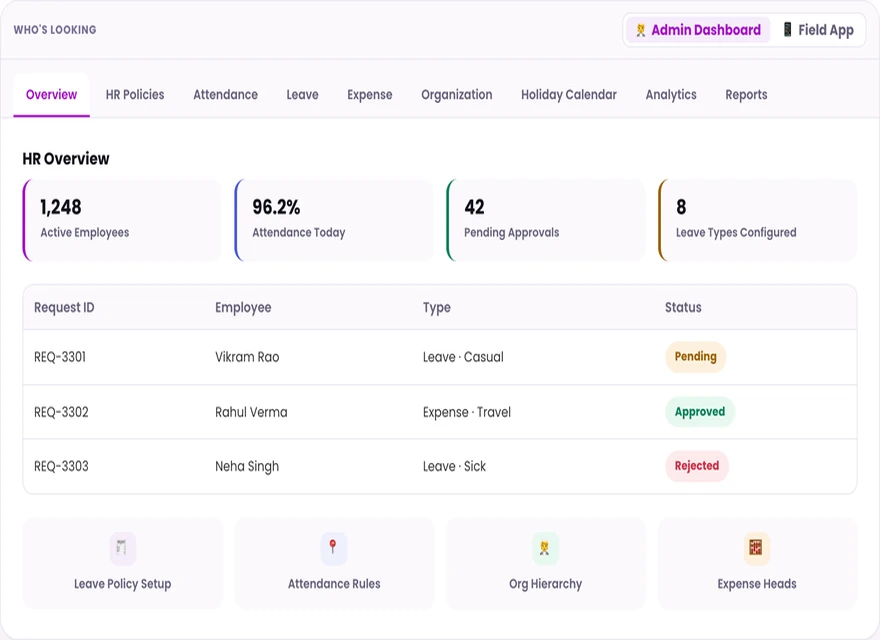Click request ID REQ-3301
The image size is (880, 640).
tap(60, 357)
